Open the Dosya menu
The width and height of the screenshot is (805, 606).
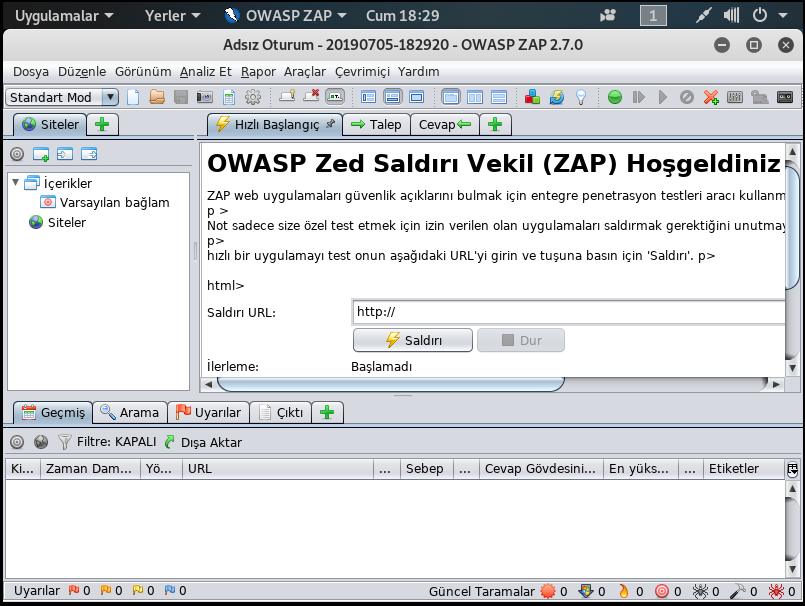coord(31,71)
